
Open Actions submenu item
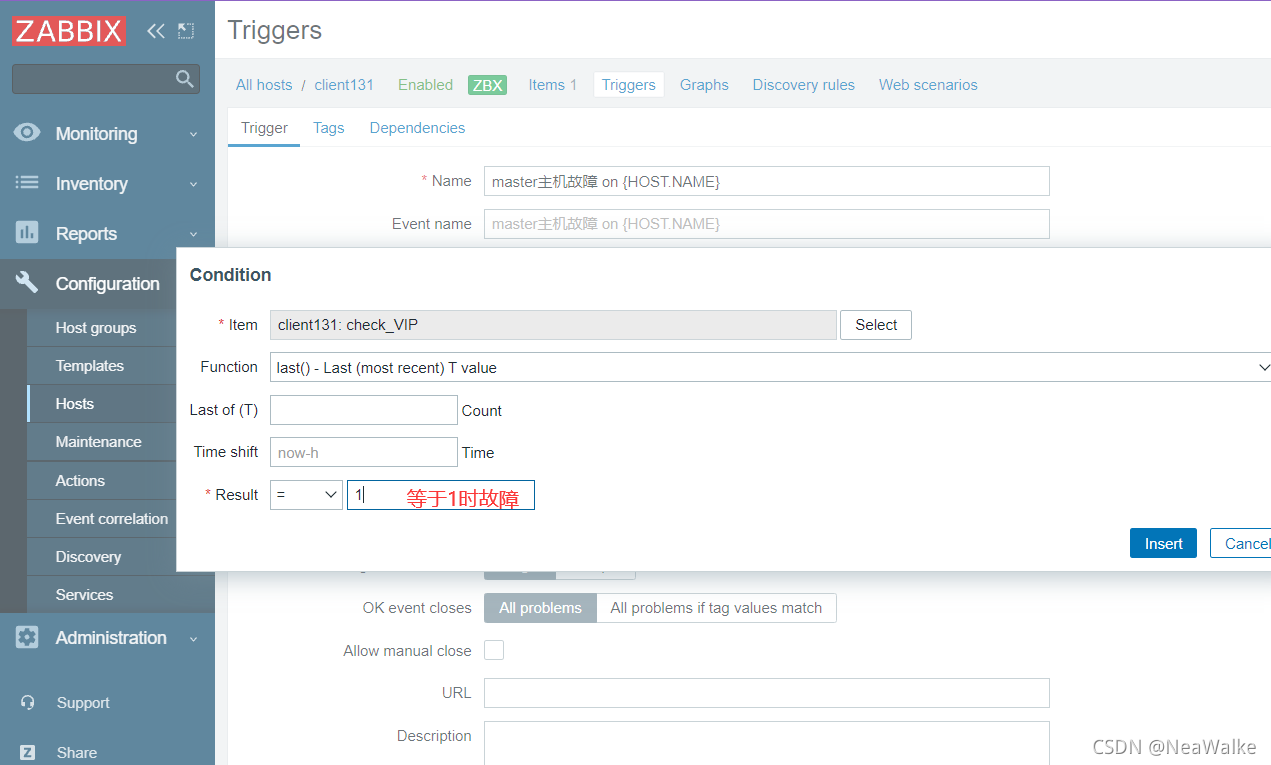point(80,481)
